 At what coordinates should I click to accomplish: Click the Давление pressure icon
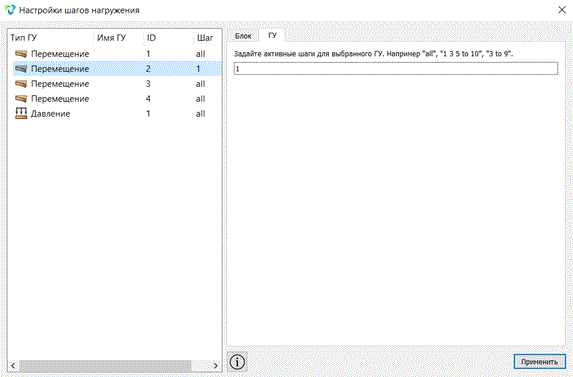click(21, 113)
